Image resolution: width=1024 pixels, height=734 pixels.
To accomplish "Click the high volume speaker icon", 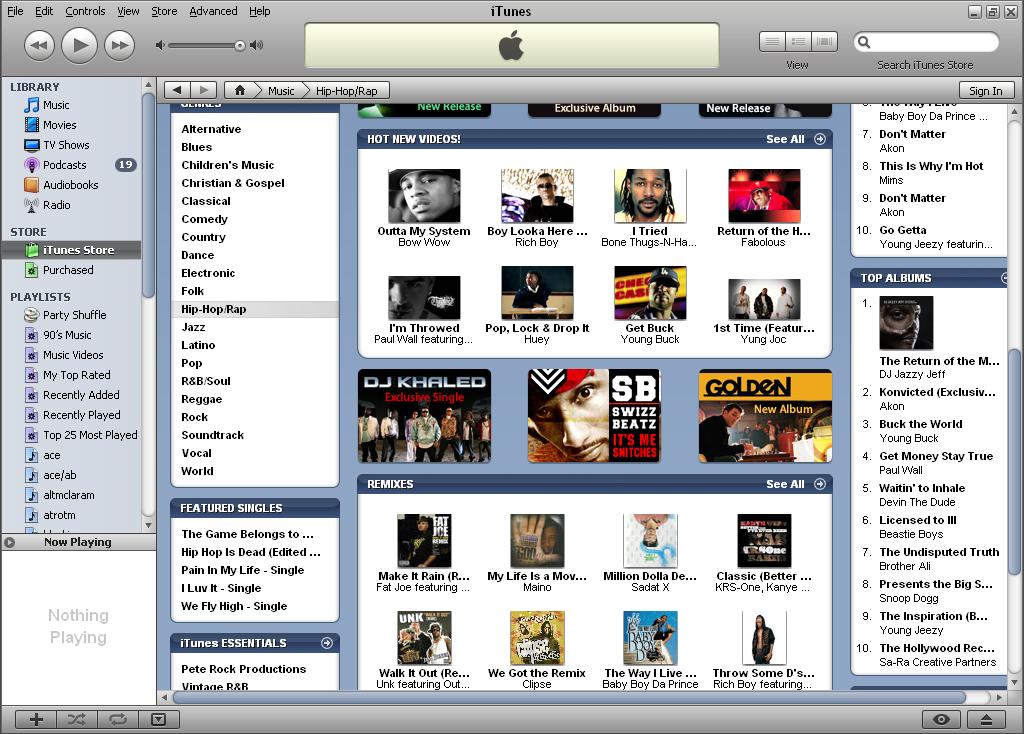I will (257, 45).
